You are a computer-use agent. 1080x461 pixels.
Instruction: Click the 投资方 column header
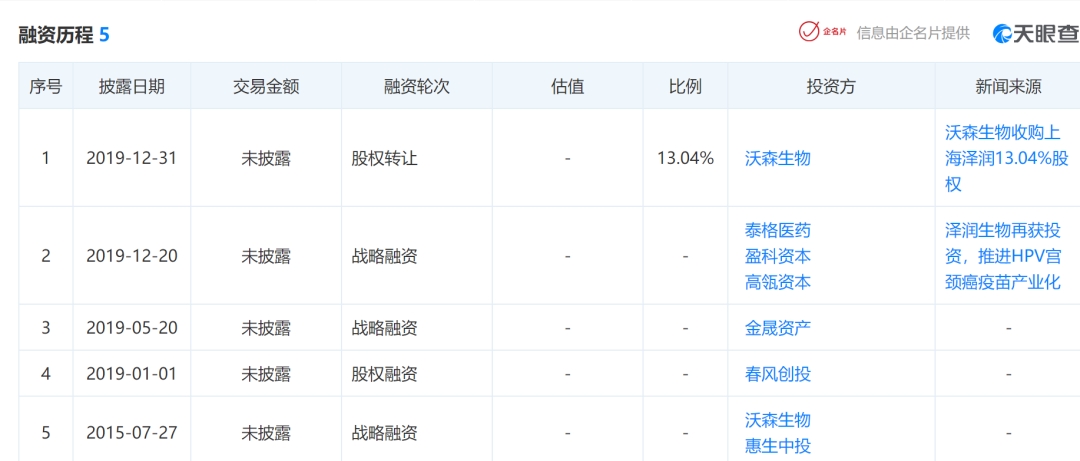[x=831, y=86]
